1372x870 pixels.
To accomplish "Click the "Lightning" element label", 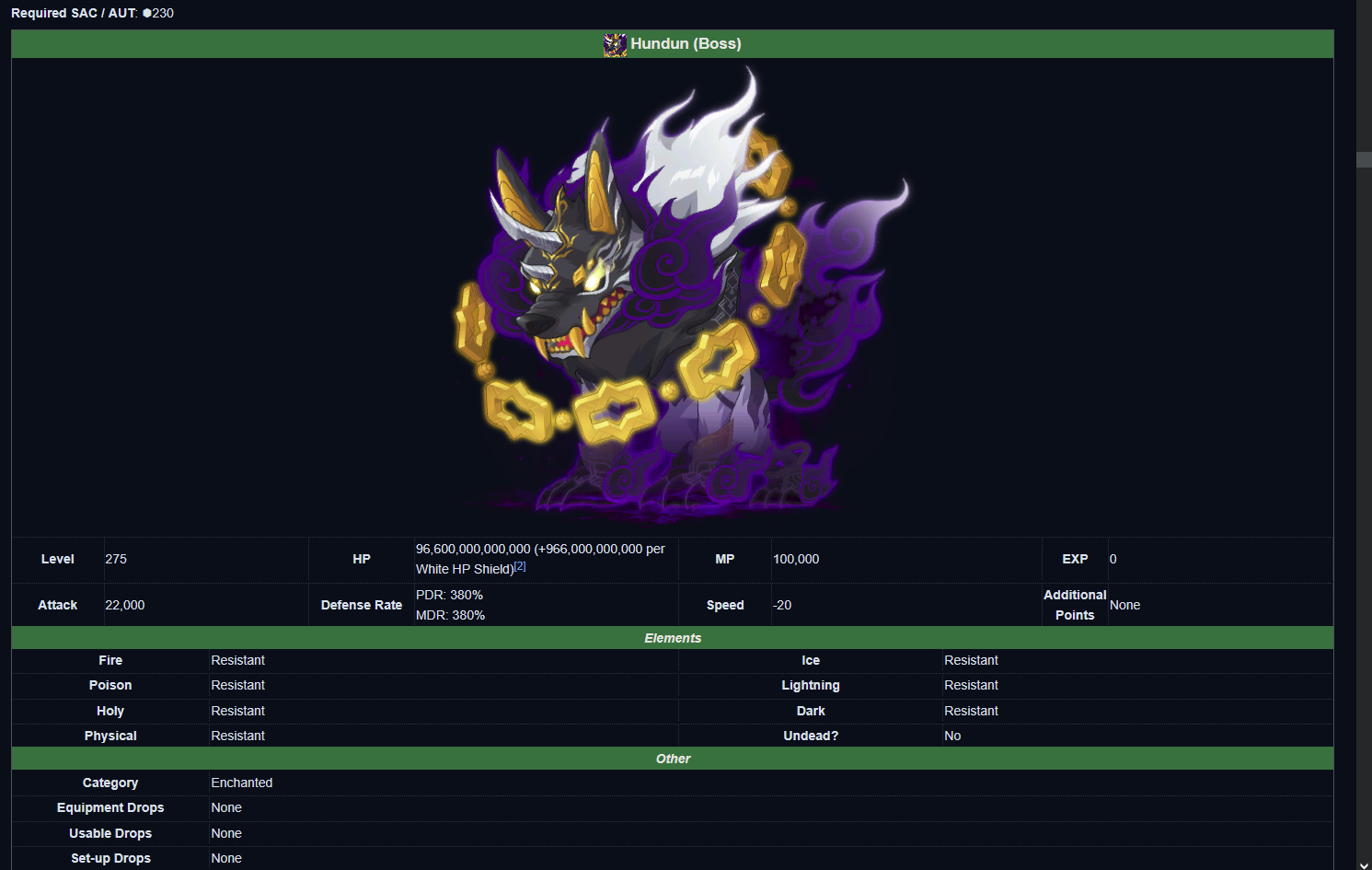I will [811, 685].
